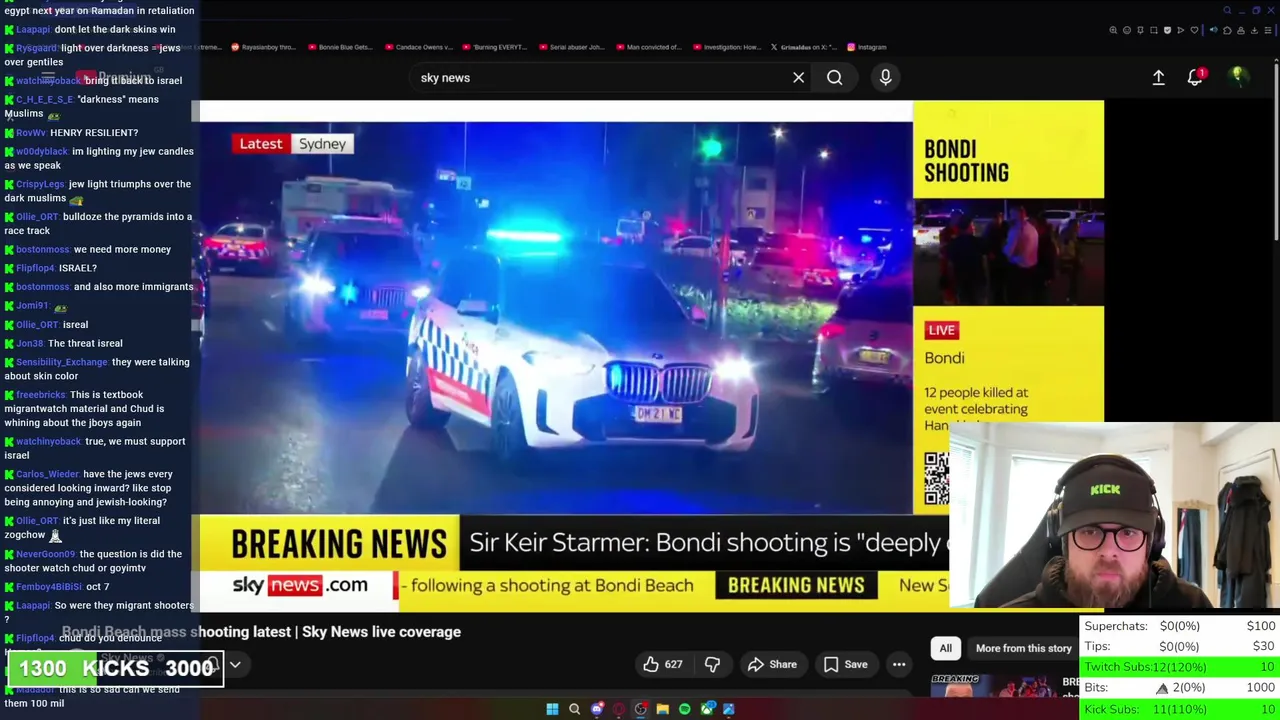
Task: Open Windows taskbar search
Action: (x=574, y=709)
